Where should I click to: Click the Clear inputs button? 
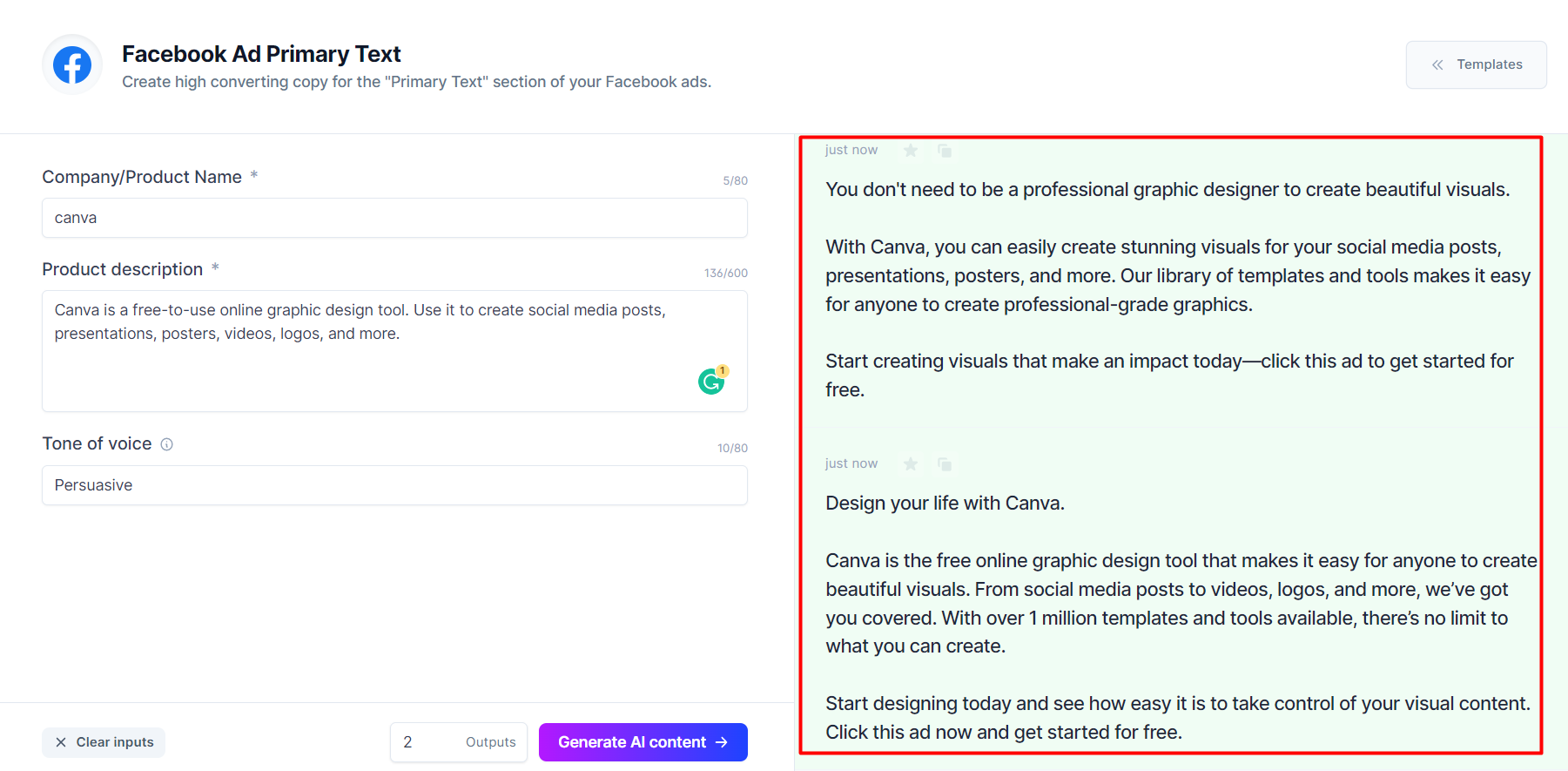click(104, 742)
